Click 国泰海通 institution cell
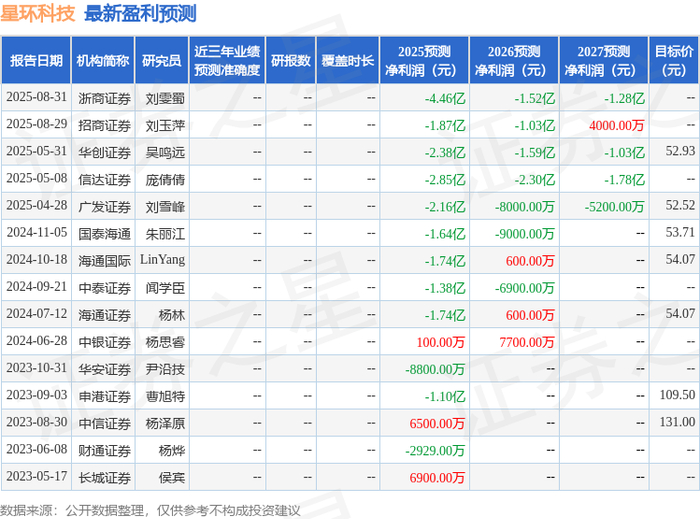Screen dimensions: 700x519 [104, 234]
